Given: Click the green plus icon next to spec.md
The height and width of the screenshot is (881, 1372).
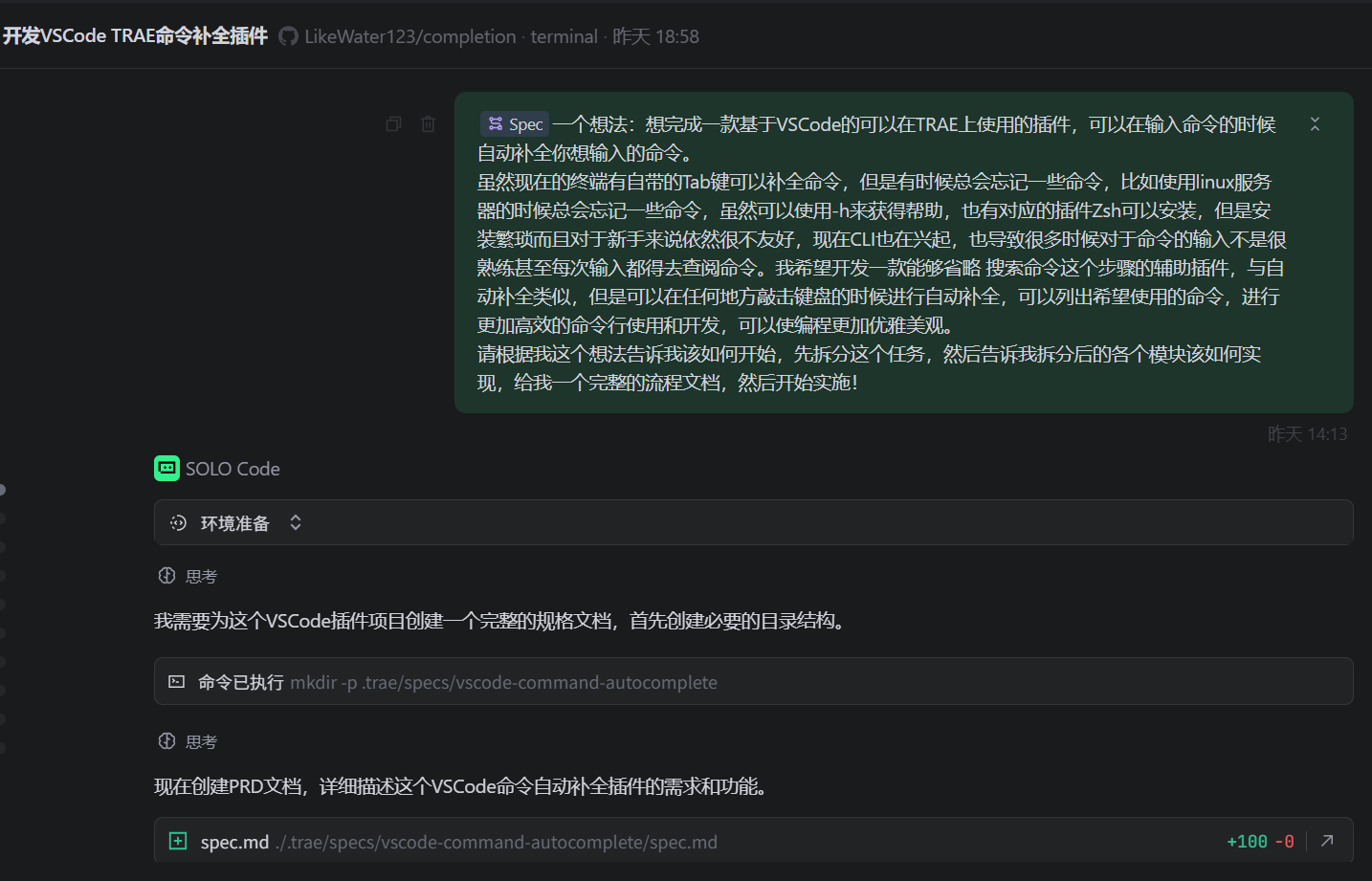Looking at the screenshot, I should point(178,841).
